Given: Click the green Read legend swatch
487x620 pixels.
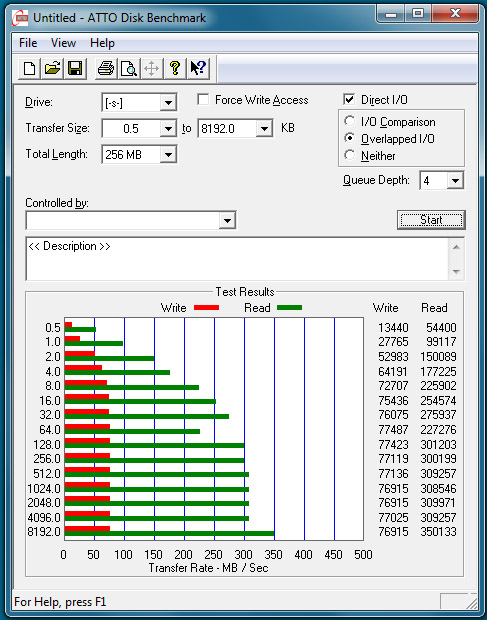Looking at the screenshot, I should click(x=289, y=308).
